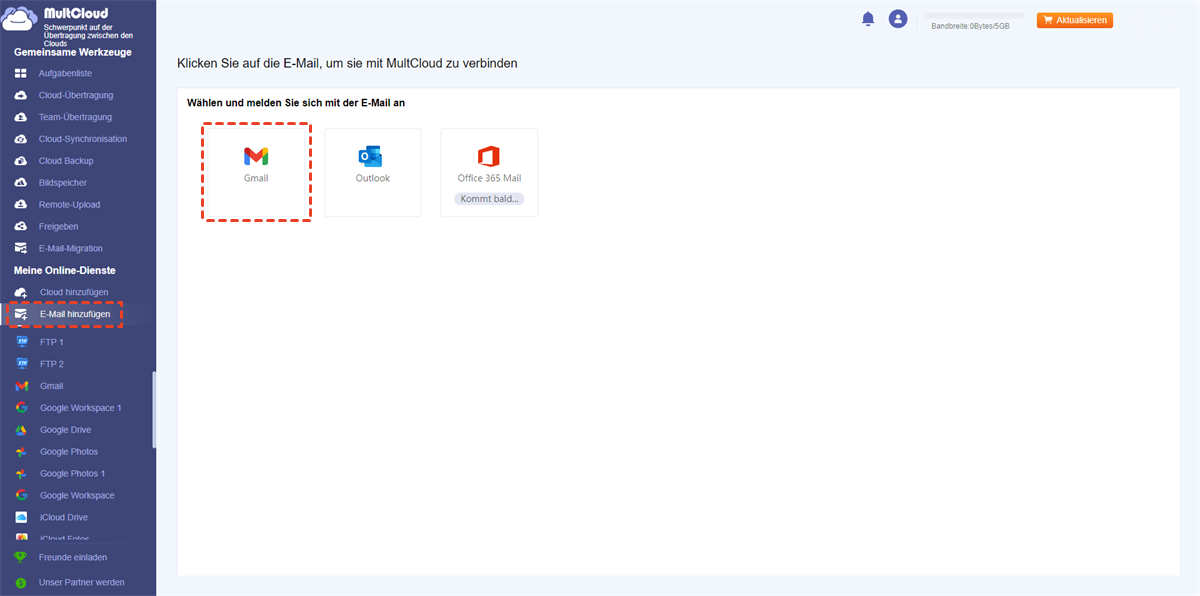The image size is (1200, 596).
Task: Click the Google Drive triangle icon
Action: coord(20,430)
